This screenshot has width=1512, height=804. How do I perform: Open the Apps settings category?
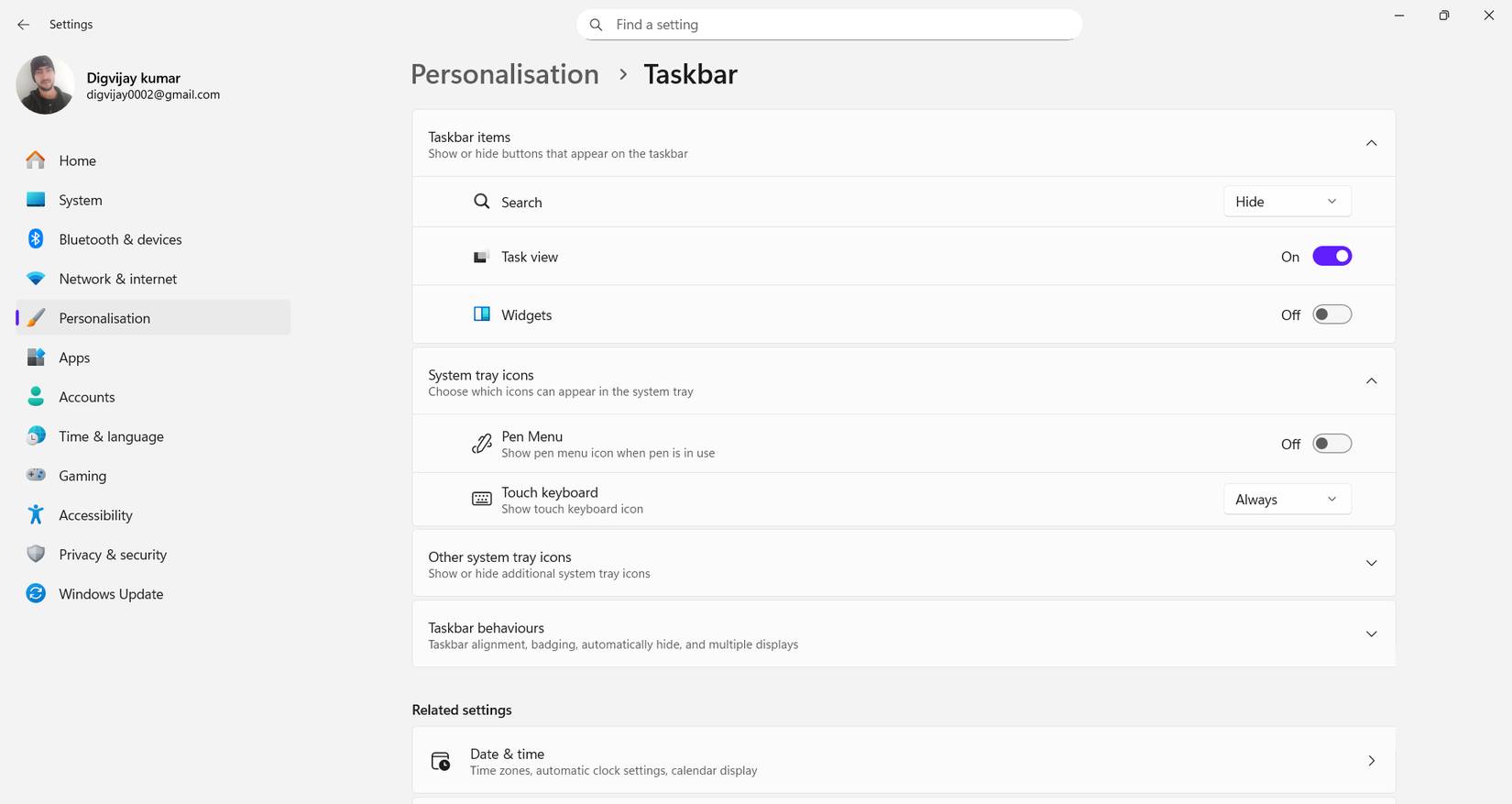74,358
